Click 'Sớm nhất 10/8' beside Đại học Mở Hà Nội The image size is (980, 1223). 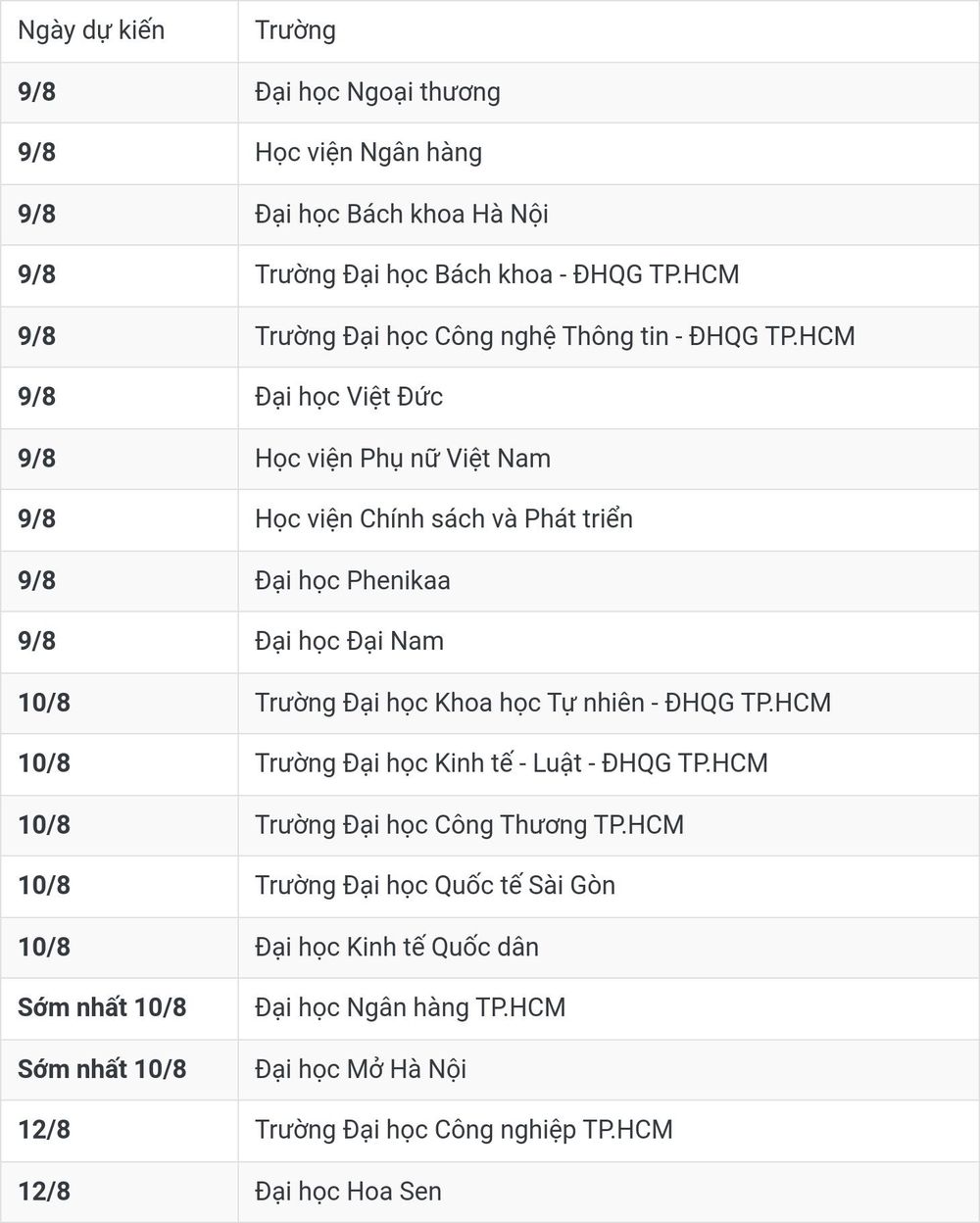(102, 1068)
